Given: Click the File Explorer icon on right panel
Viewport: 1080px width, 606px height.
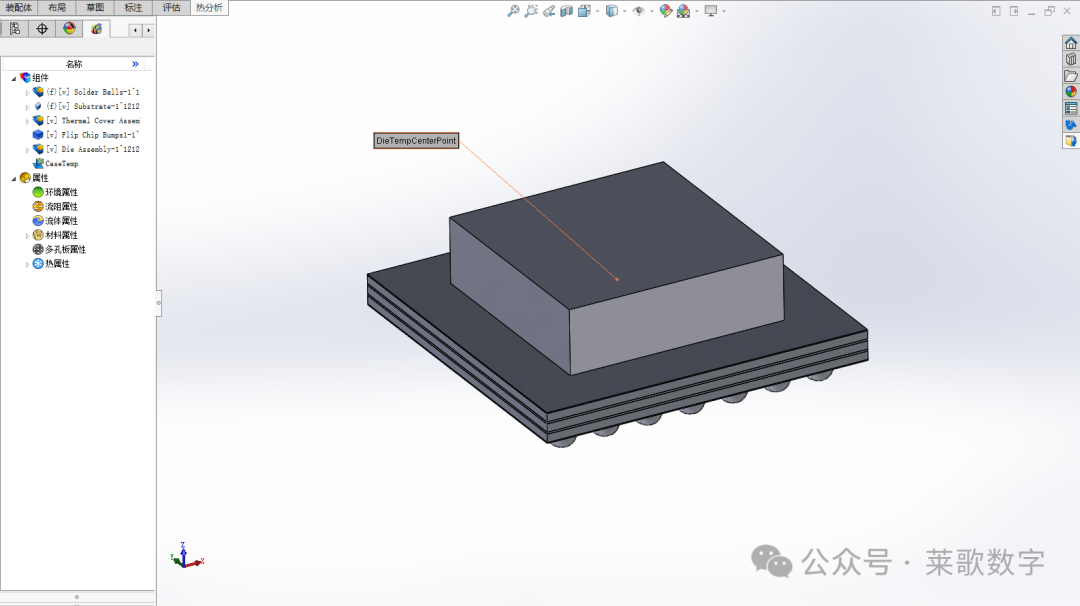Looking at the screenshot, I should click(x=1069, y=75).
